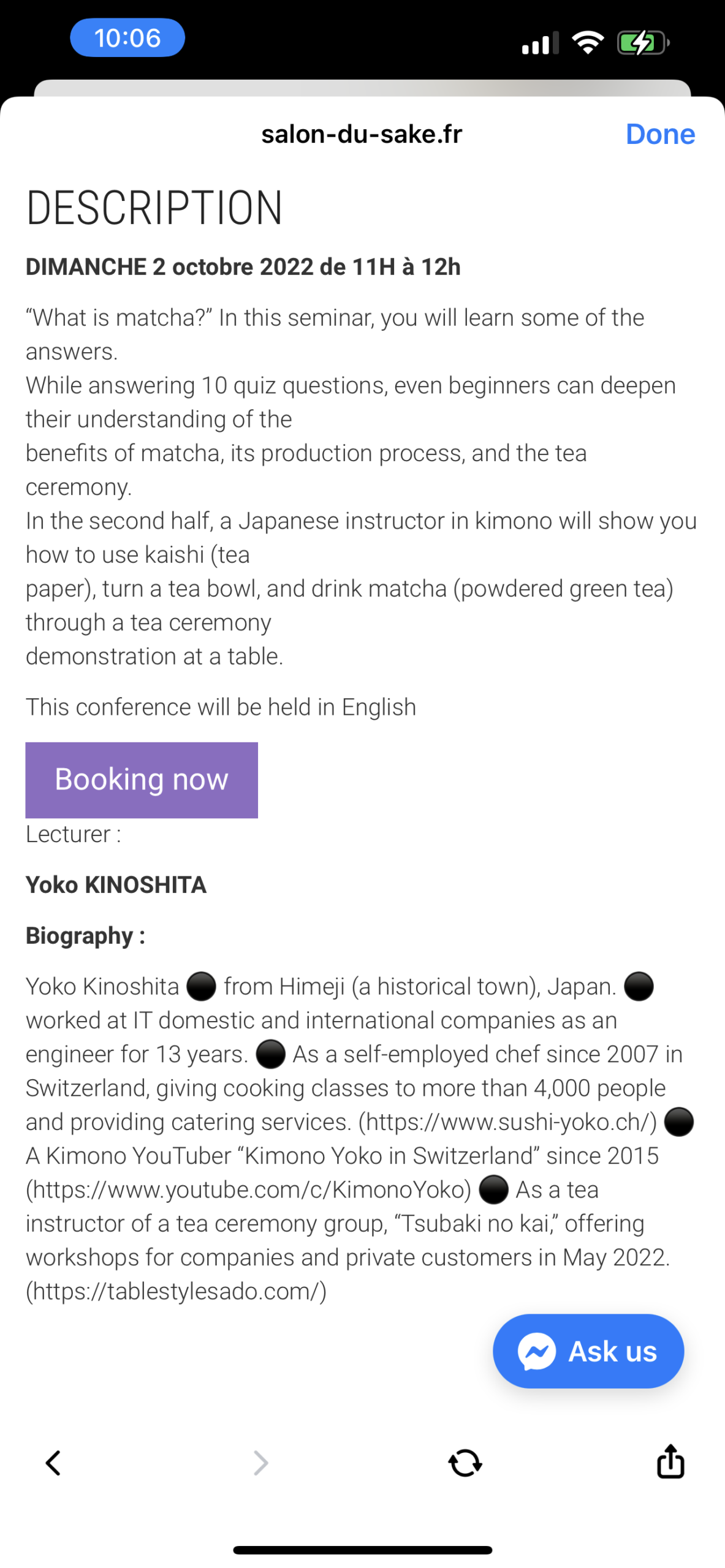This screenshot has width=725, height=1568.
Task: Tap the DESCRIPTION heading
Action: 154,208
